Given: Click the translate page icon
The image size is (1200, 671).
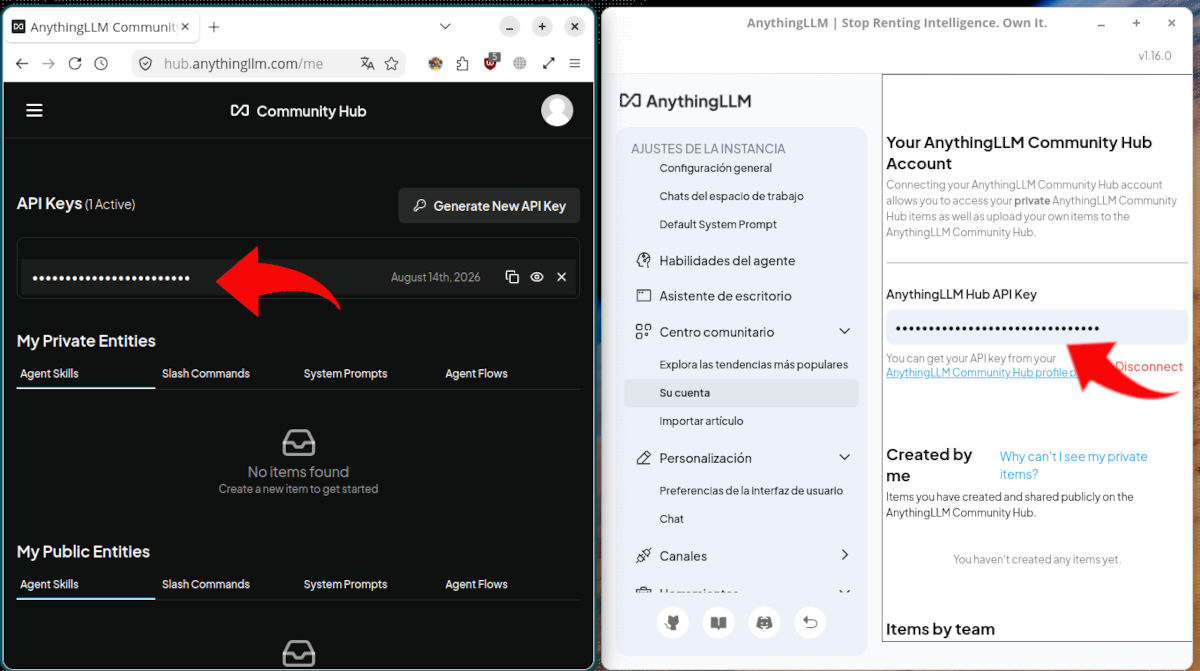Looking at the screenshot, I should point(367,63).
